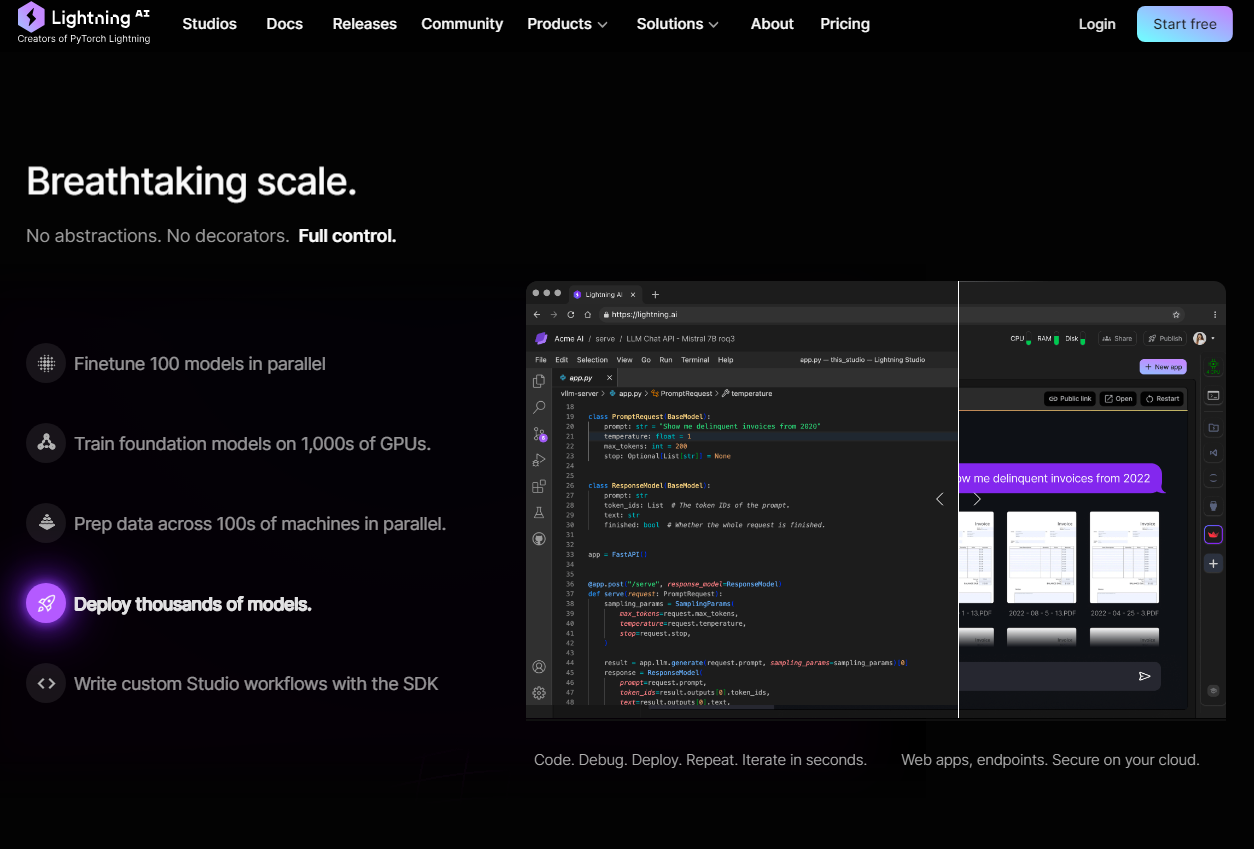Screen dimensions: 1254x849
Task: Click the image comparison slider handle
Action: (x=958, y=499)
